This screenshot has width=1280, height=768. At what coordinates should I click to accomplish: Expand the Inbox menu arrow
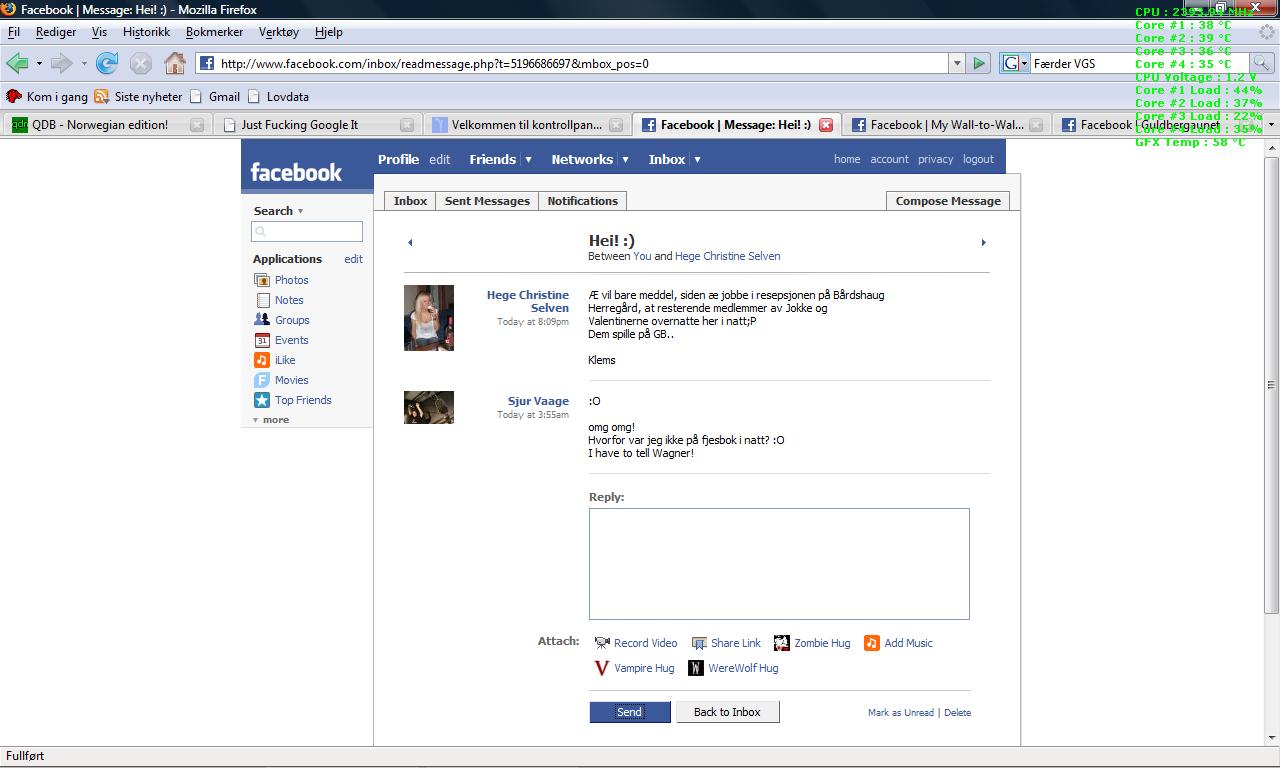tap(697, 160)
